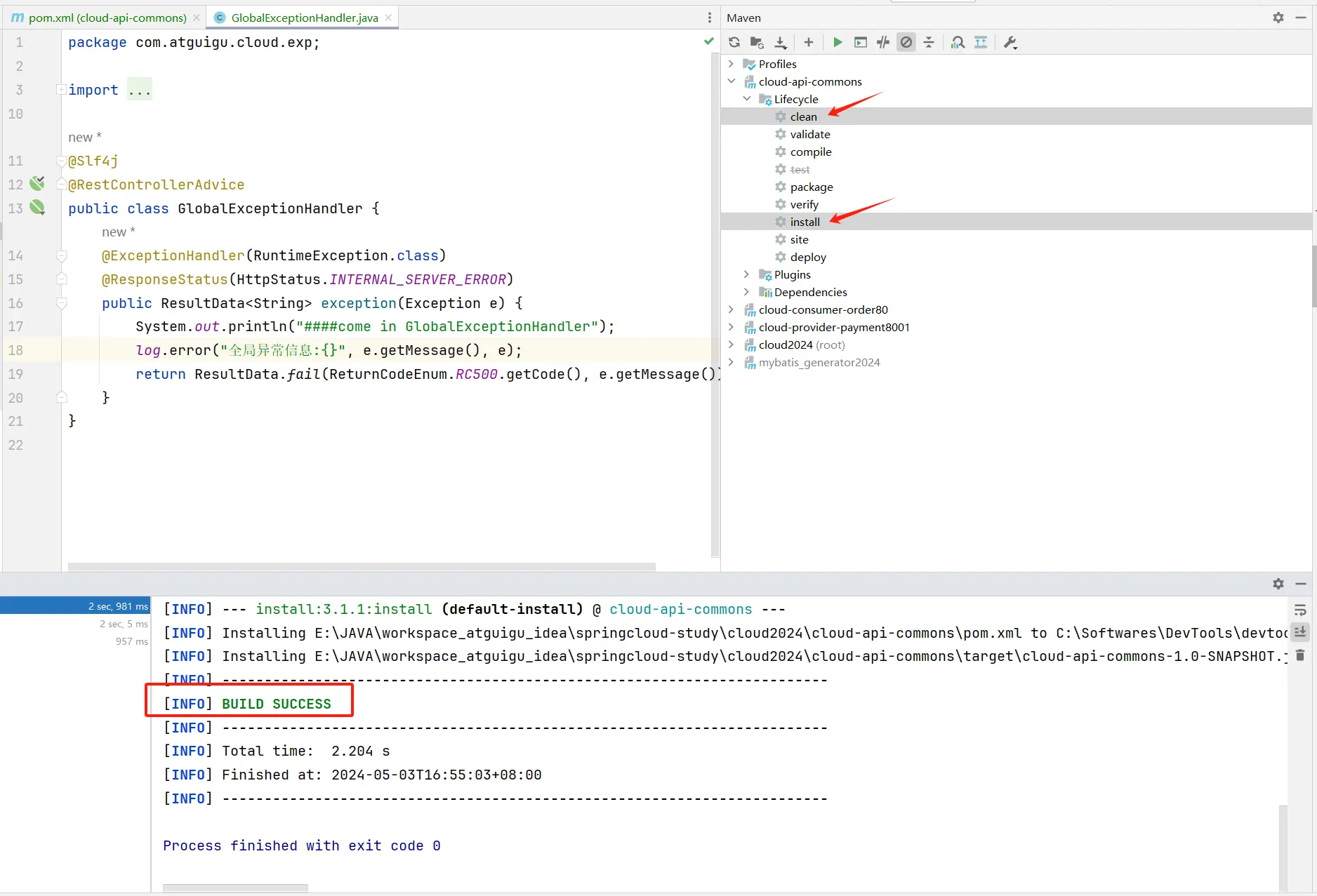
Task: Switch to pom.xml (cloud-api-commons) tab
Action: click(107, 18)
